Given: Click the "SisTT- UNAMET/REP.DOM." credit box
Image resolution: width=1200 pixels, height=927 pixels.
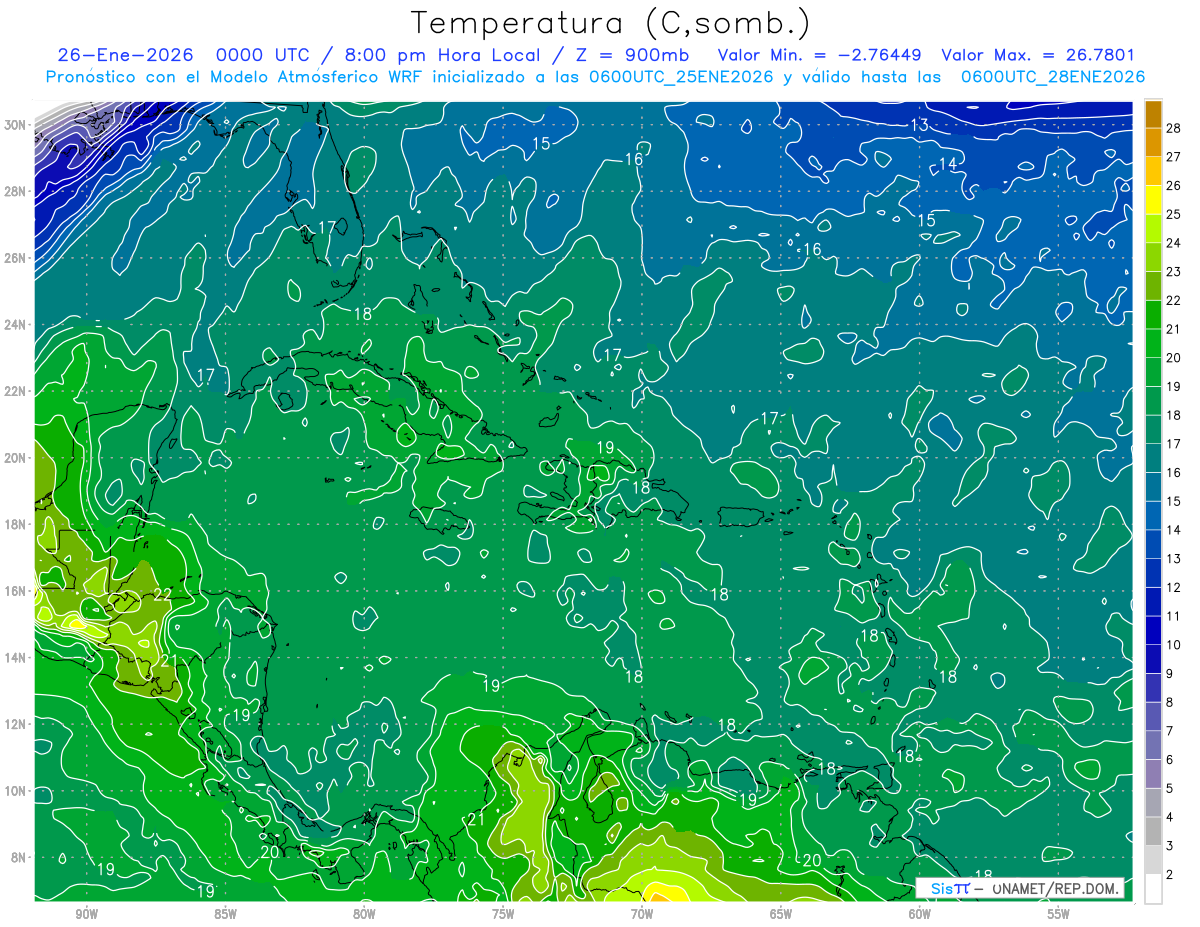Looking at the screenshot, I should 1020,888.
